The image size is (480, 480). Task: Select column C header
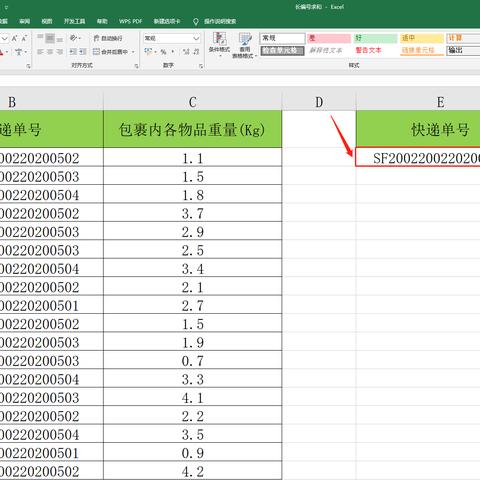coord(193,102)
